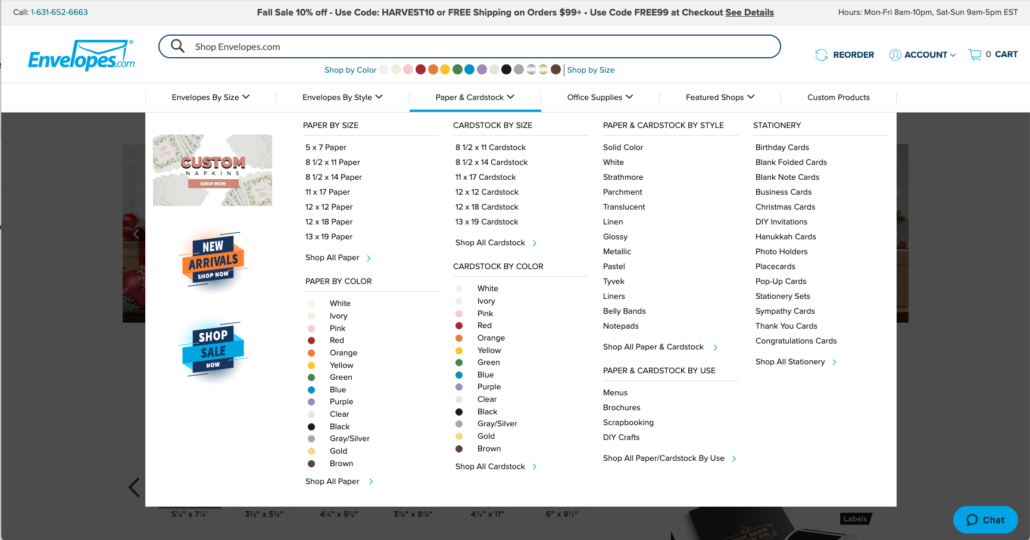Open the Custom Products menu item
Image resolution: width=1030 pixels, height=540 pixels.
pyautogui.click(x=838, y=97)
